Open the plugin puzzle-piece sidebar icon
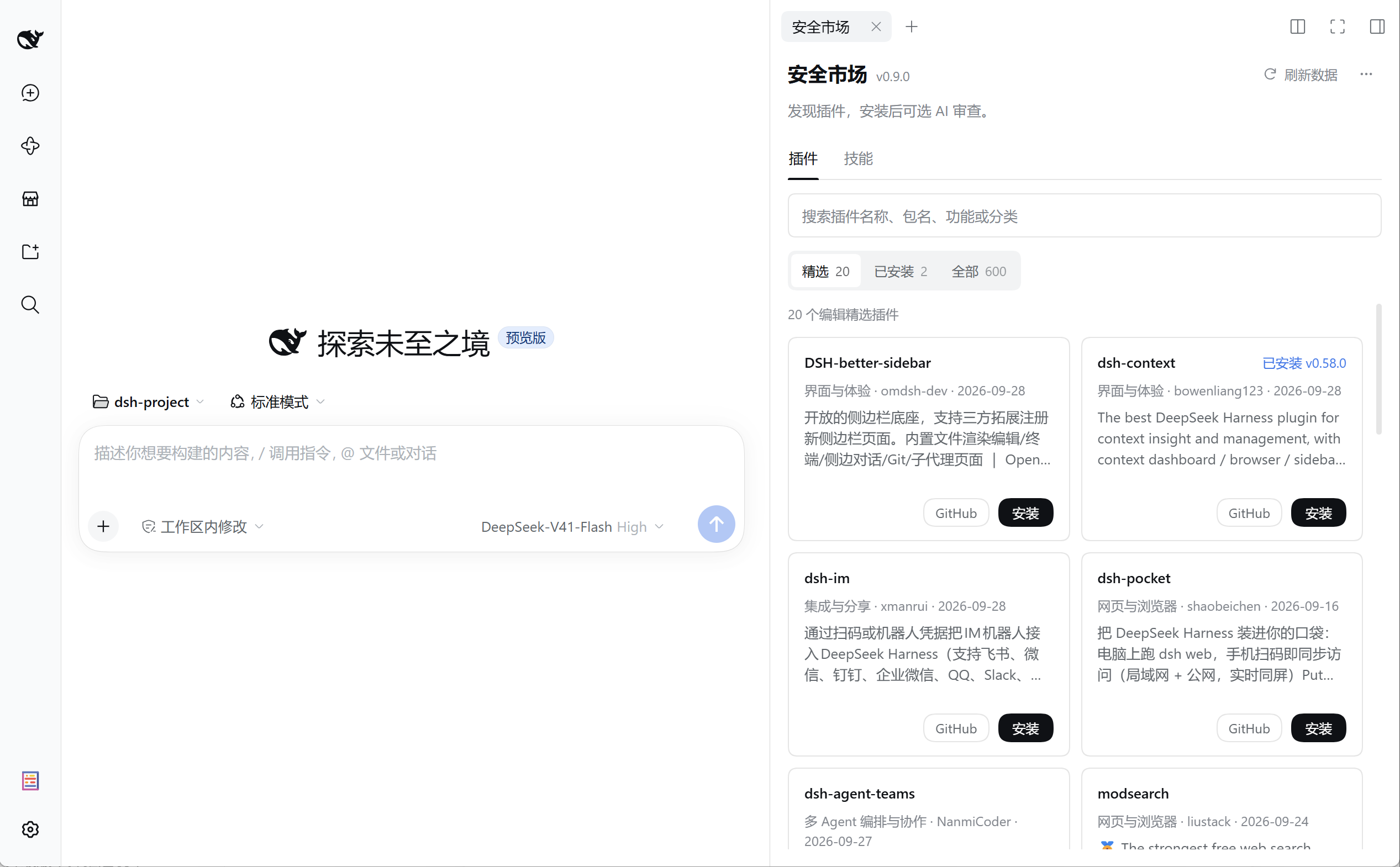The height and width of the screenshot is (867, 1400). [30, 146]
